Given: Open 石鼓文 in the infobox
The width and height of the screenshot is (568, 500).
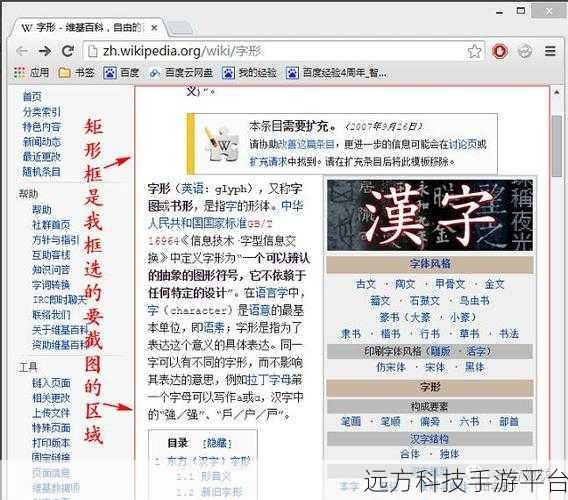Looking at the screenshot, I should pyautogui.click(x=425, y=301).
